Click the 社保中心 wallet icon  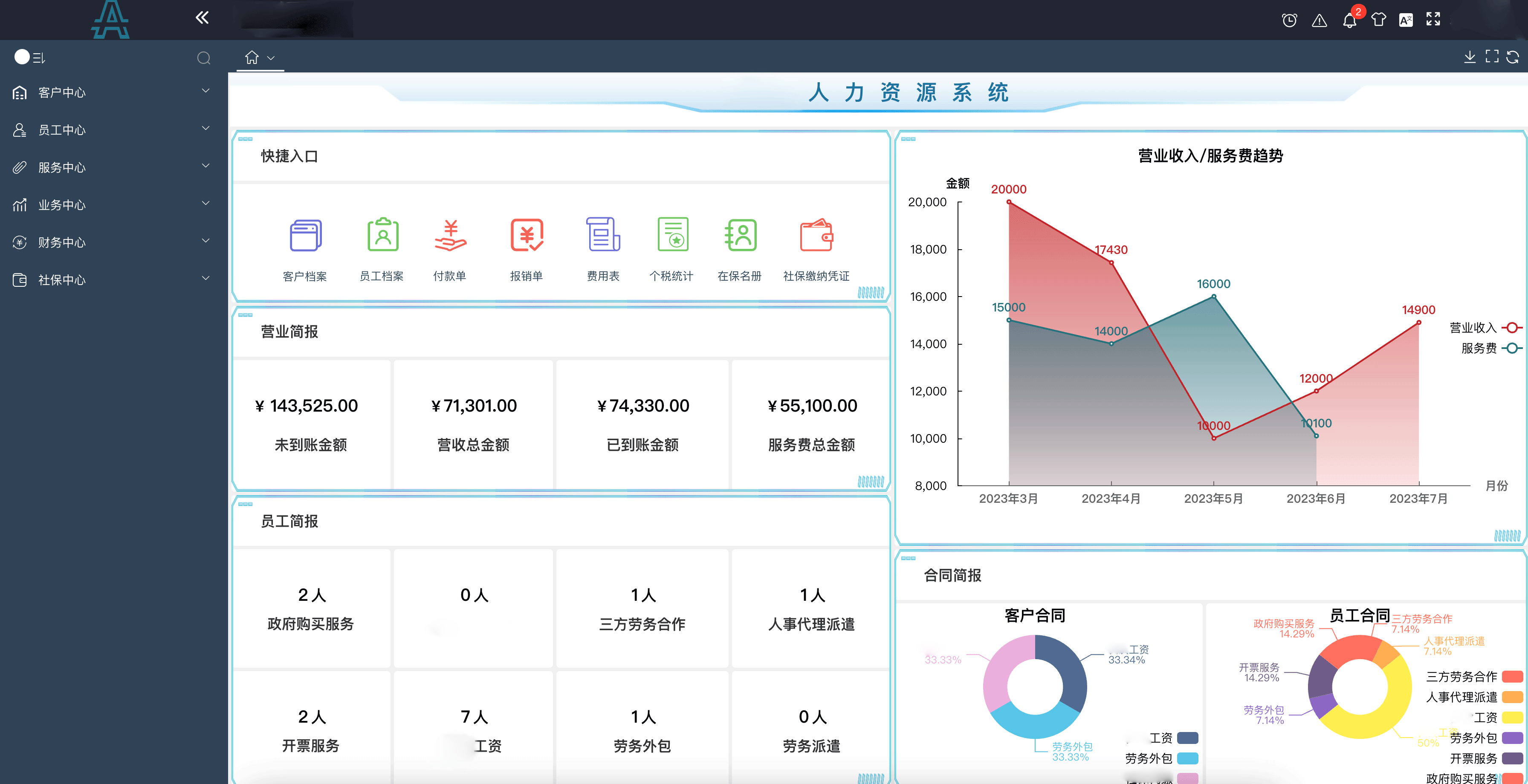coord(20,280)
